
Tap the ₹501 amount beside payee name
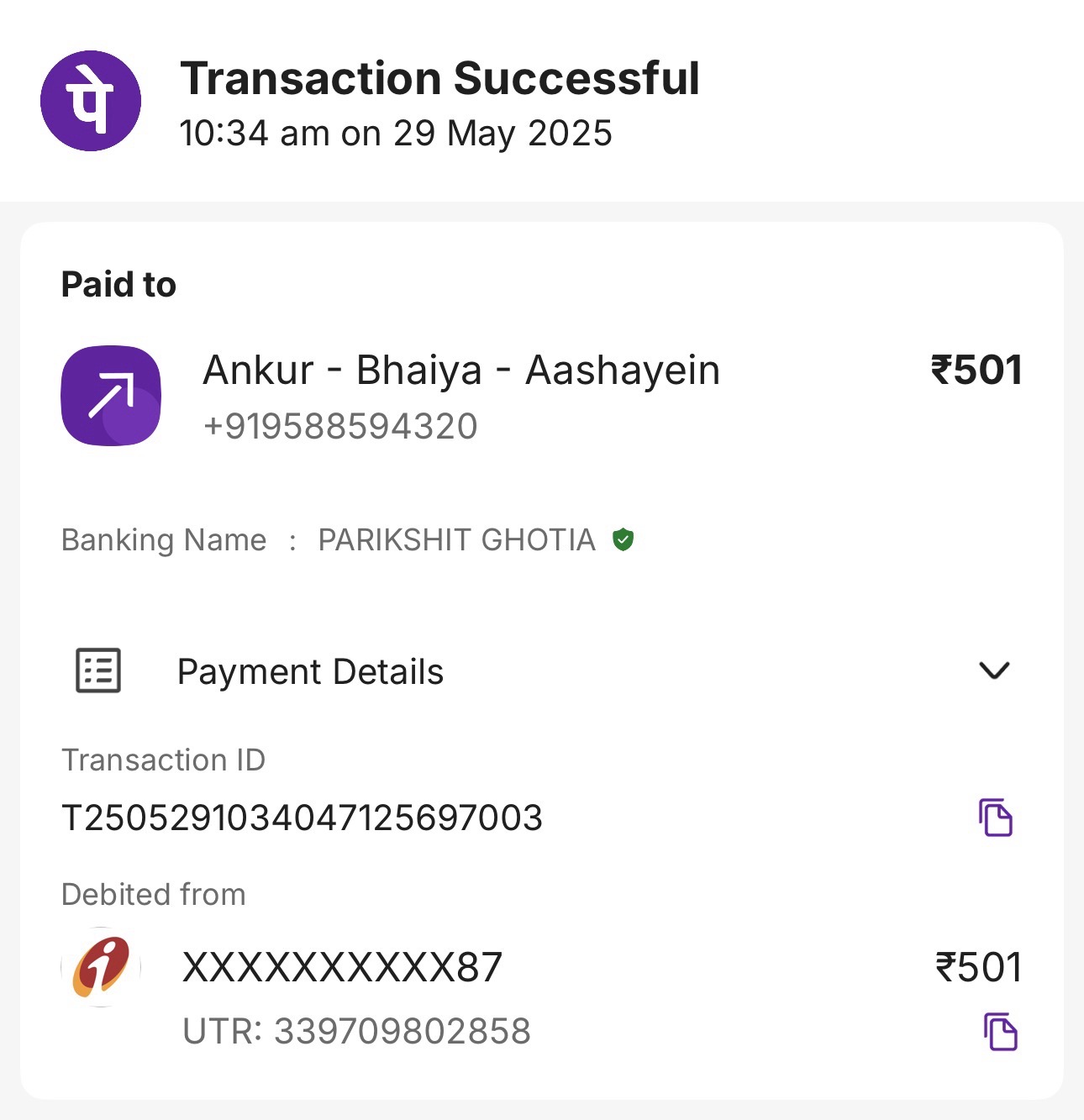(976, 371)
